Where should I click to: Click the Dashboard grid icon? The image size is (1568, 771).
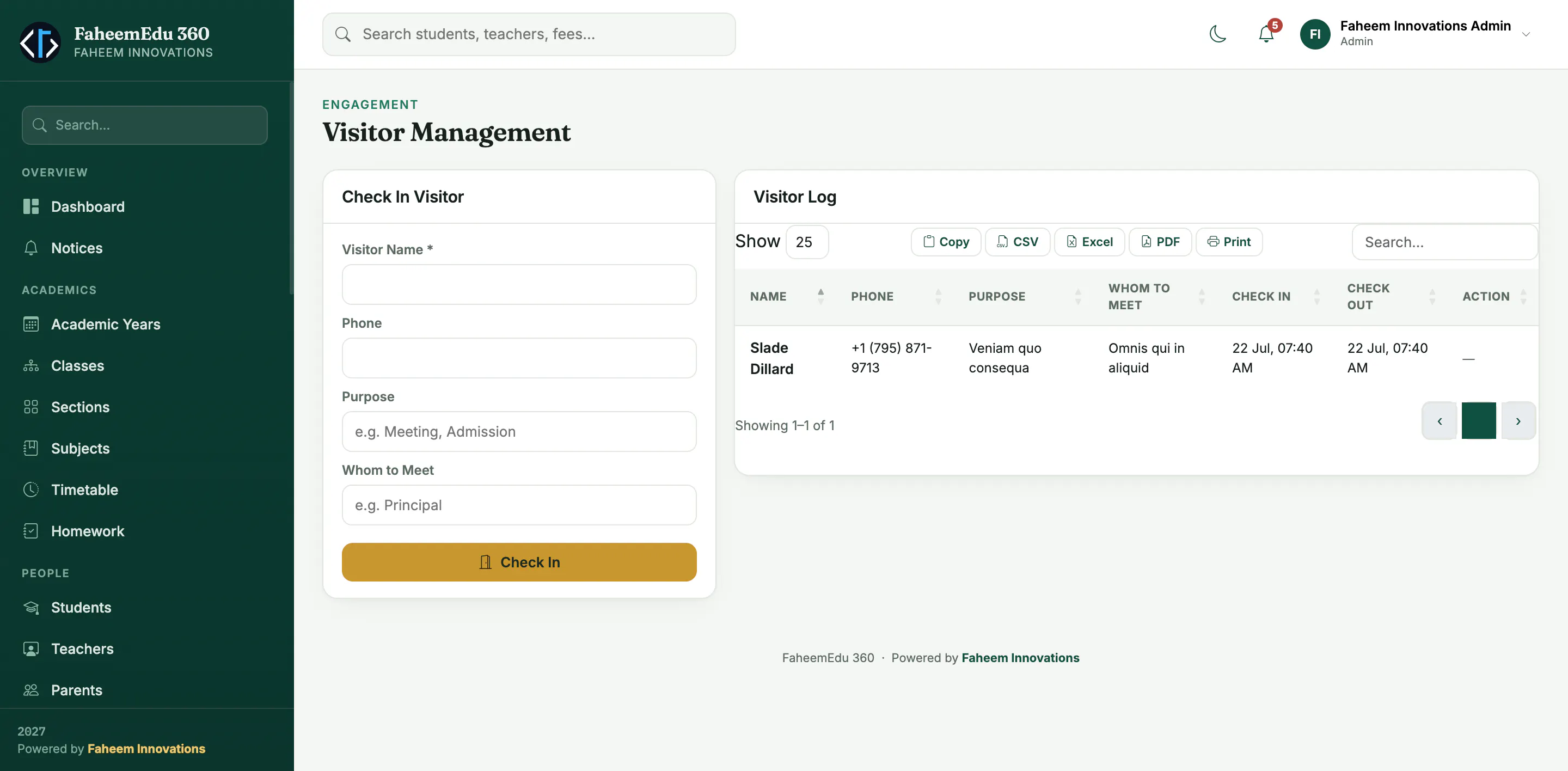point(30,206)
